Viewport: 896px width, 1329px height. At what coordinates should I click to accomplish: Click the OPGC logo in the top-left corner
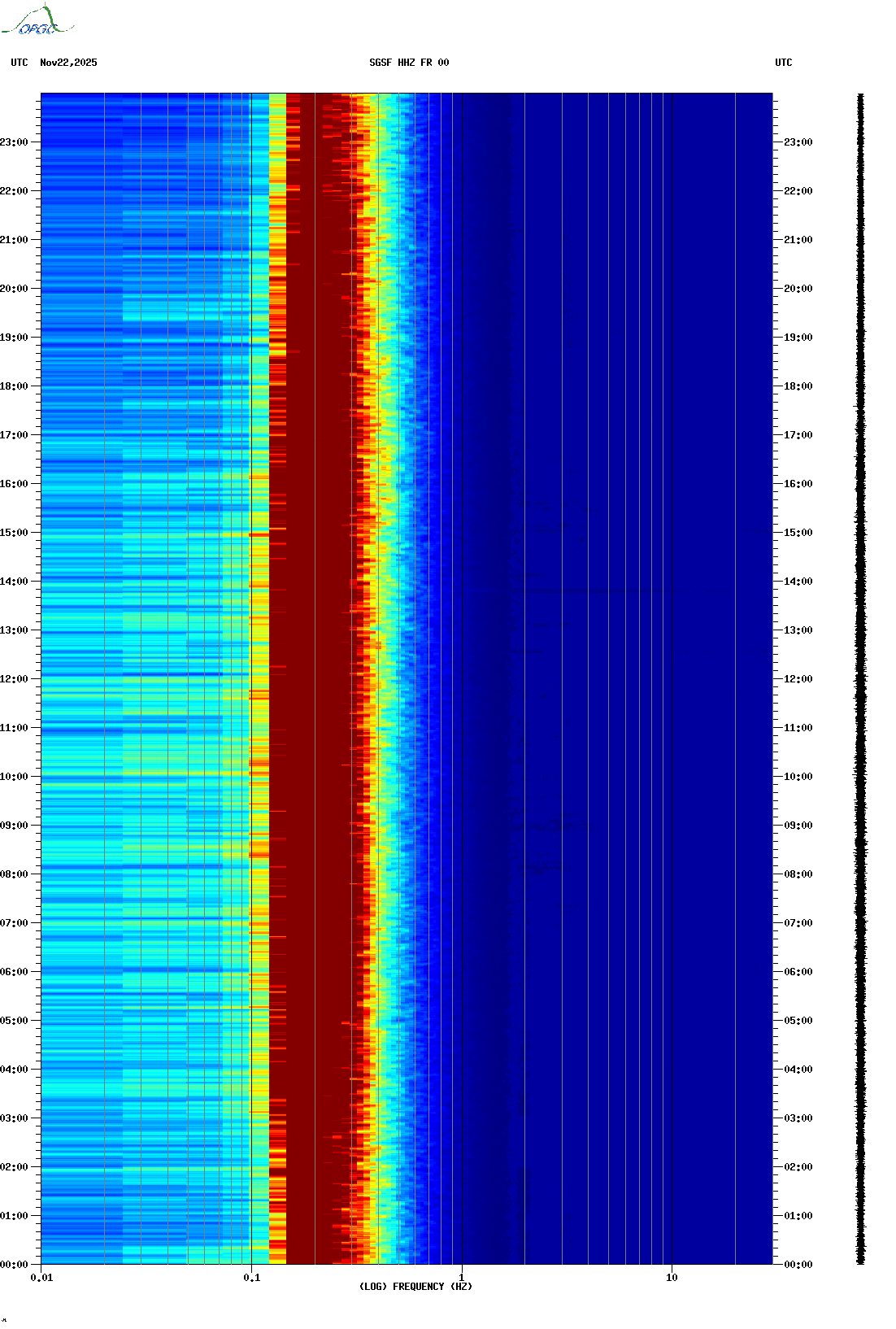point(37,21)
